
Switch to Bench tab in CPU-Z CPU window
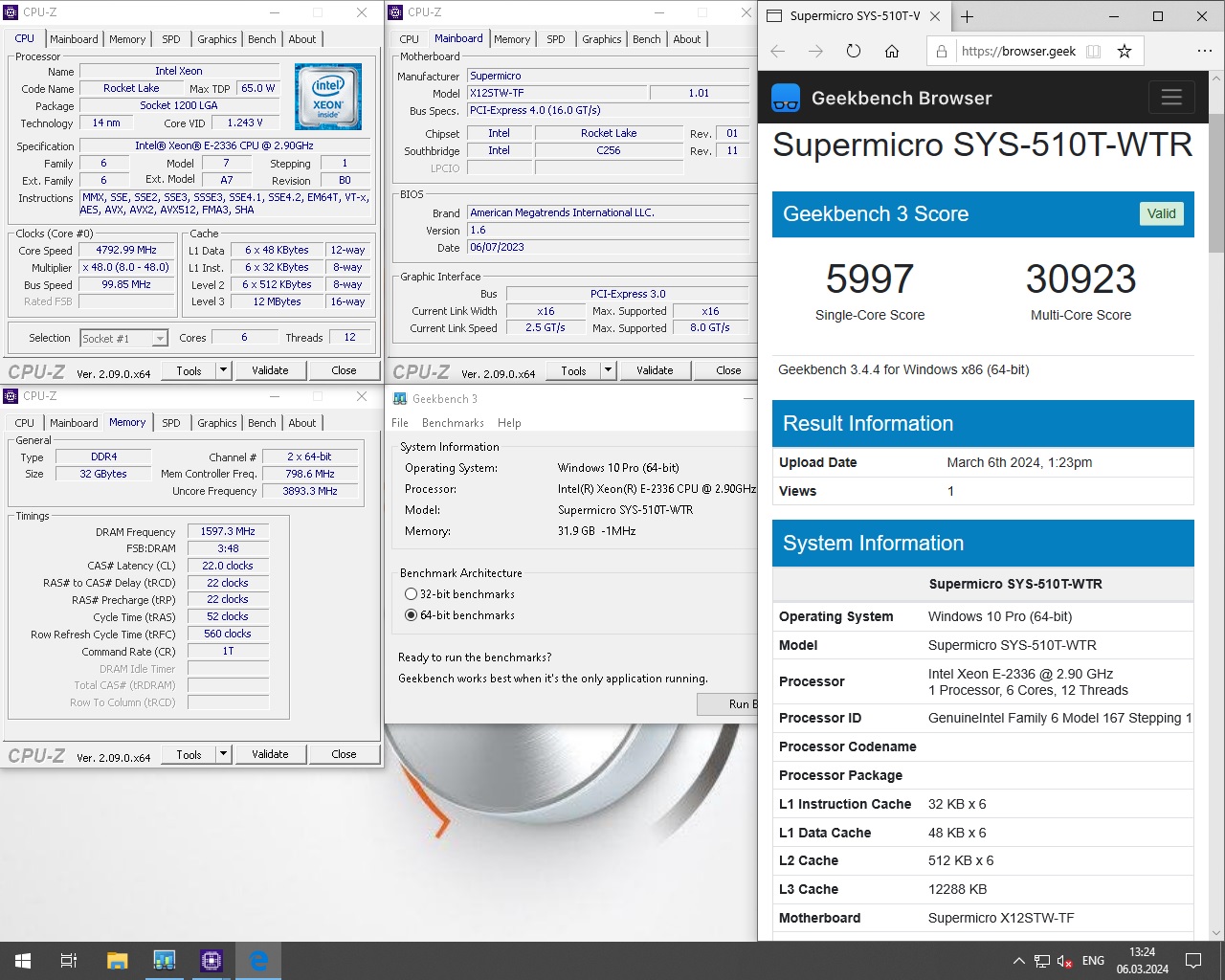262,39
